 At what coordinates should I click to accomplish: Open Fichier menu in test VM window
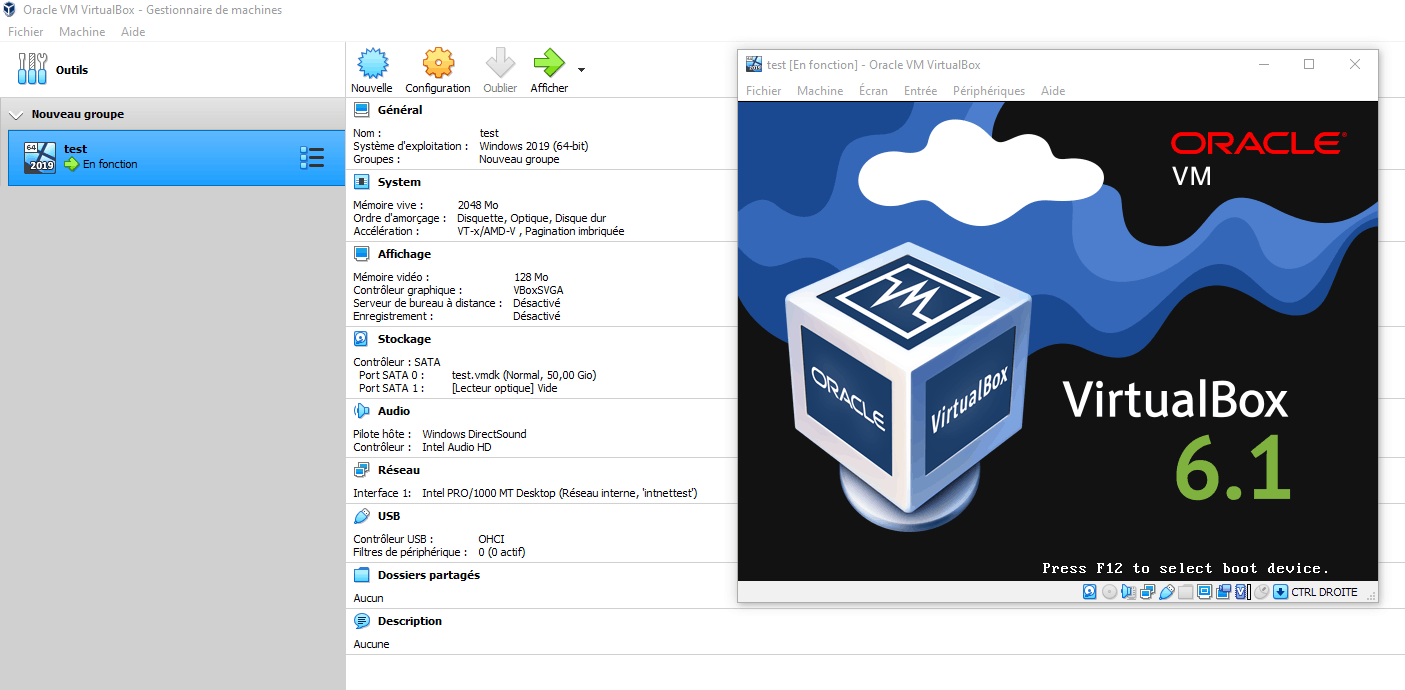pos(764,91)
